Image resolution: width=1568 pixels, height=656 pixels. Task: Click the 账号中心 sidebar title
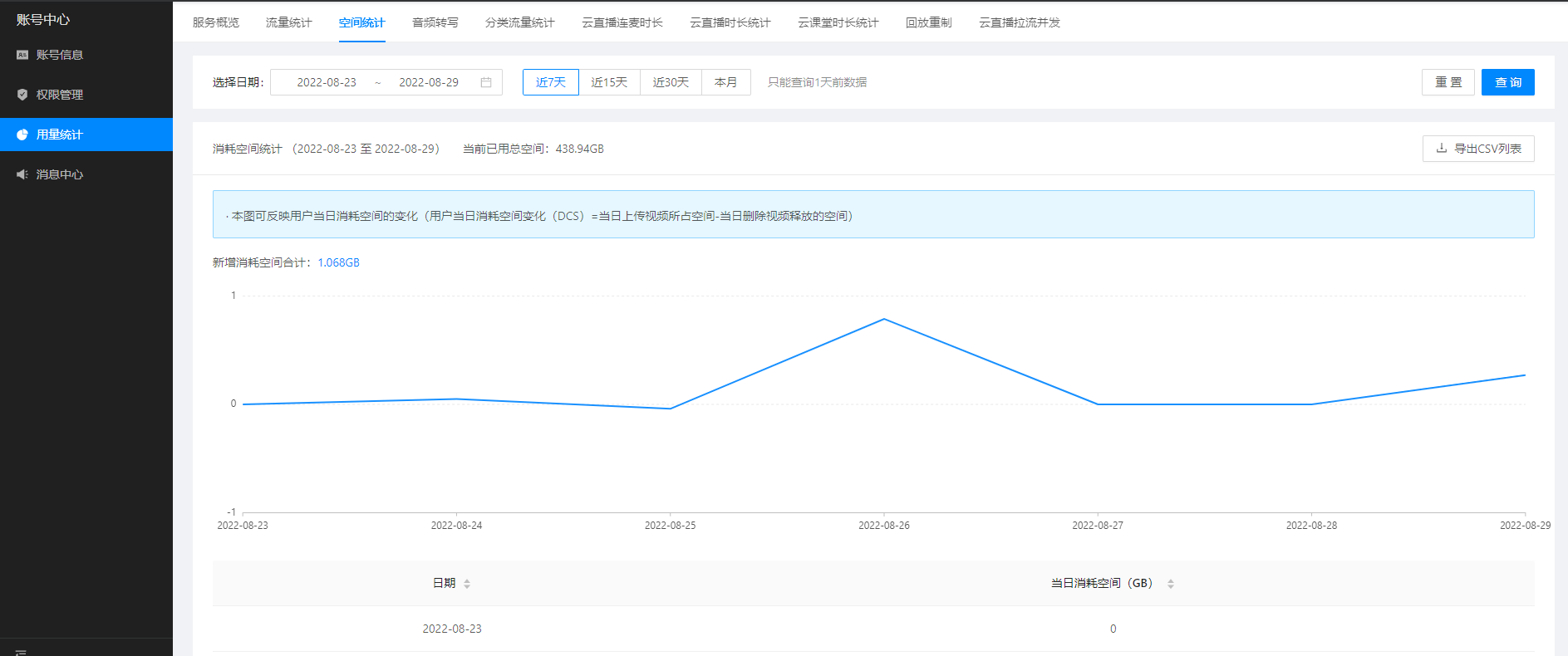pyautogui.click(x=43, y=19)
